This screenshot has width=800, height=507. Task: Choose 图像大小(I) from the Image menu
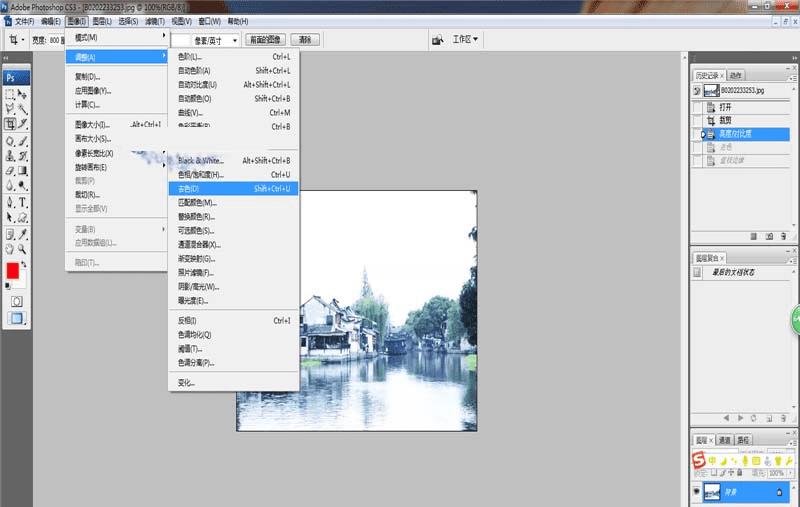[117, 124]
